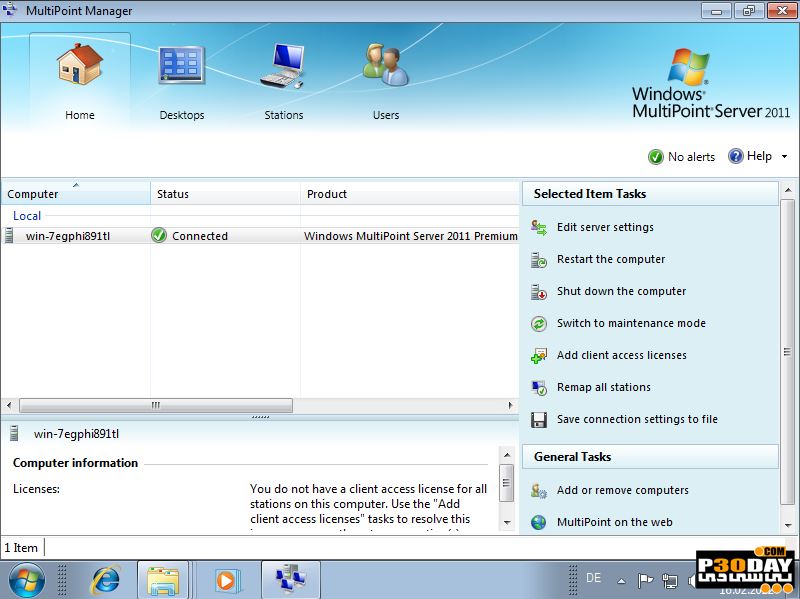Click the tasks pane scrollbar down arrow
The image size is (800, 599).
[788, 526]
